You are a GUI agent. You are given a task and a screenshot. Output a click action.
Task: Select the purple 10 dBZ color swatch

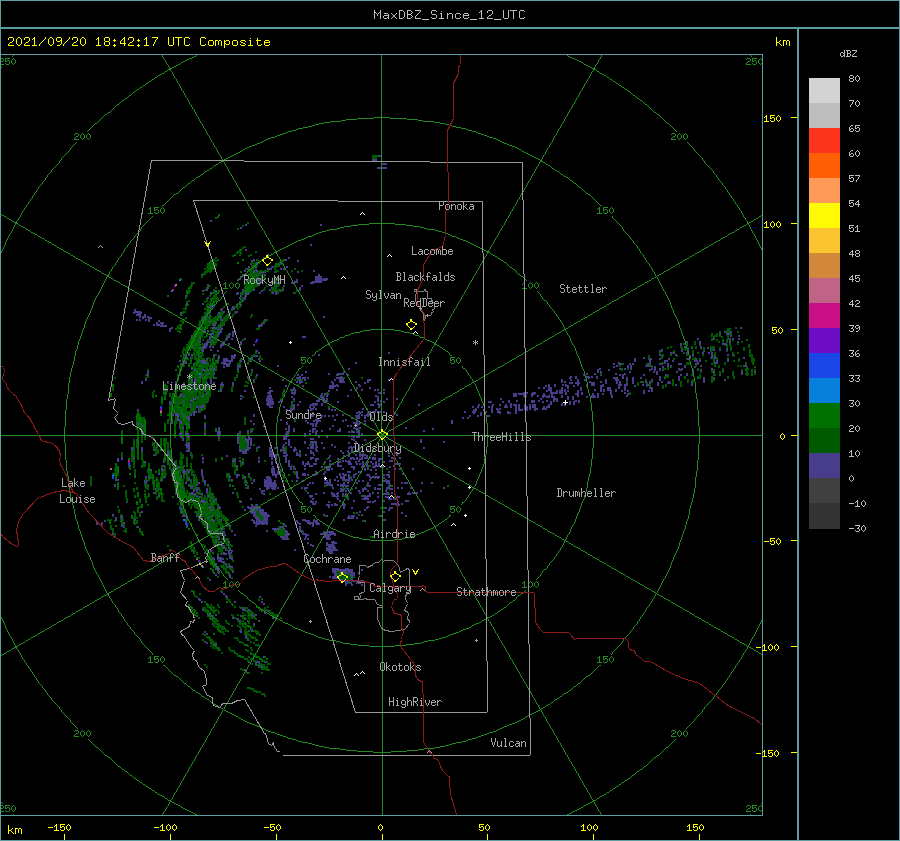click(824, 465)
